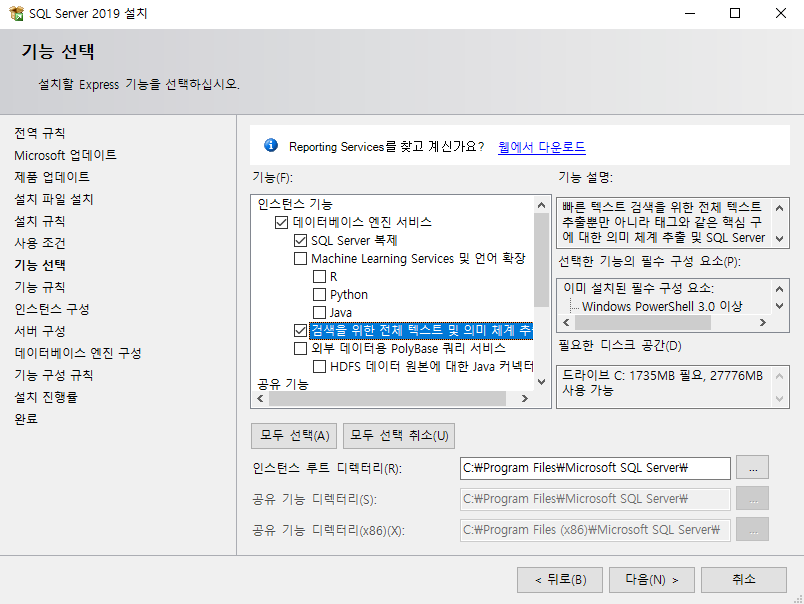
Task: Click feature list scroll up arrow
Action: pyautogui.click(x=541, y=205)
